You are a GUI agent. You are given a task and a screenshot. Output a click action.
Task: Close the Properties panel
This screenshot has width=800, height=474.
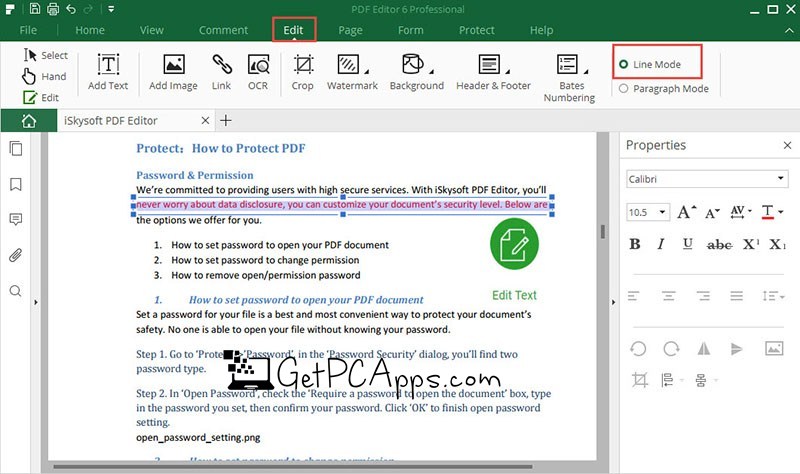coord(787,145)
